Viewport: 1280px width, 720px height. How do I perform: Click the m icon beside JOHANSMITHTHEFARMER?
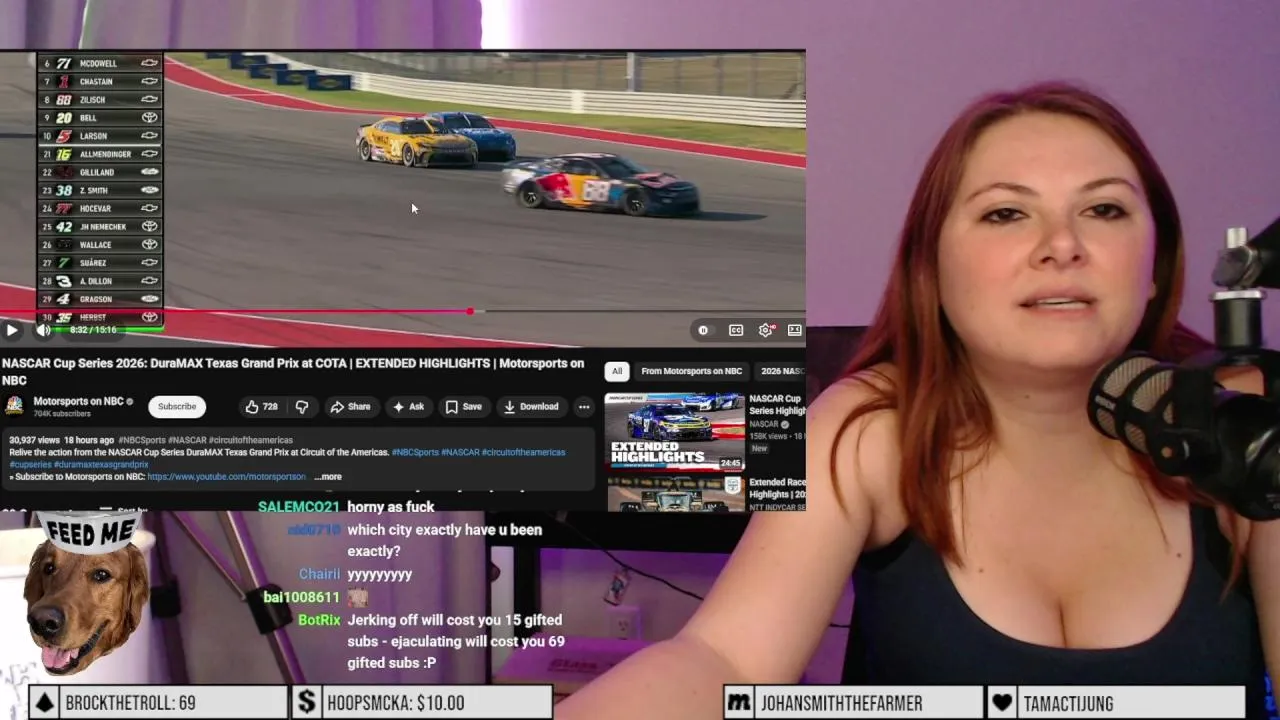point(739,703)
